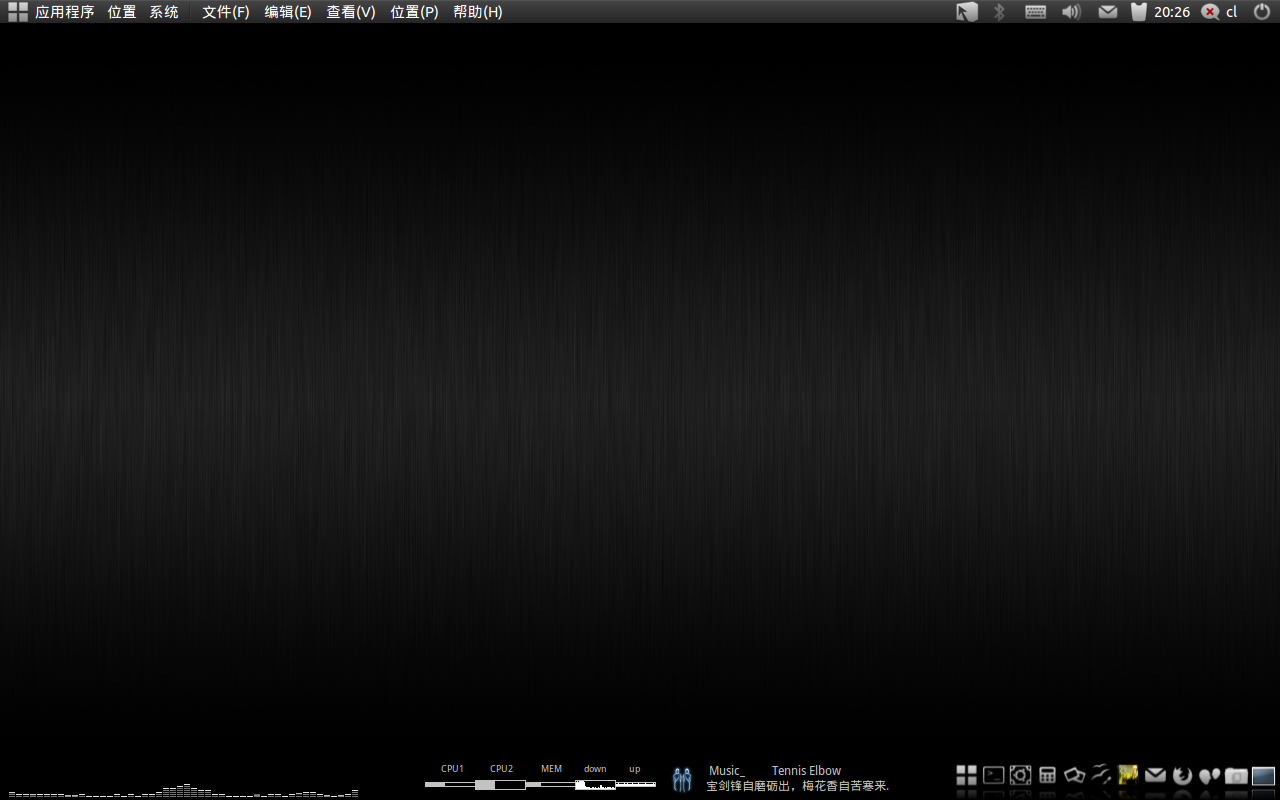Screen dimensions: 1280x800
Task: Open the yellow picture thumbnail in dock
Action: (x=1128, y=775)
